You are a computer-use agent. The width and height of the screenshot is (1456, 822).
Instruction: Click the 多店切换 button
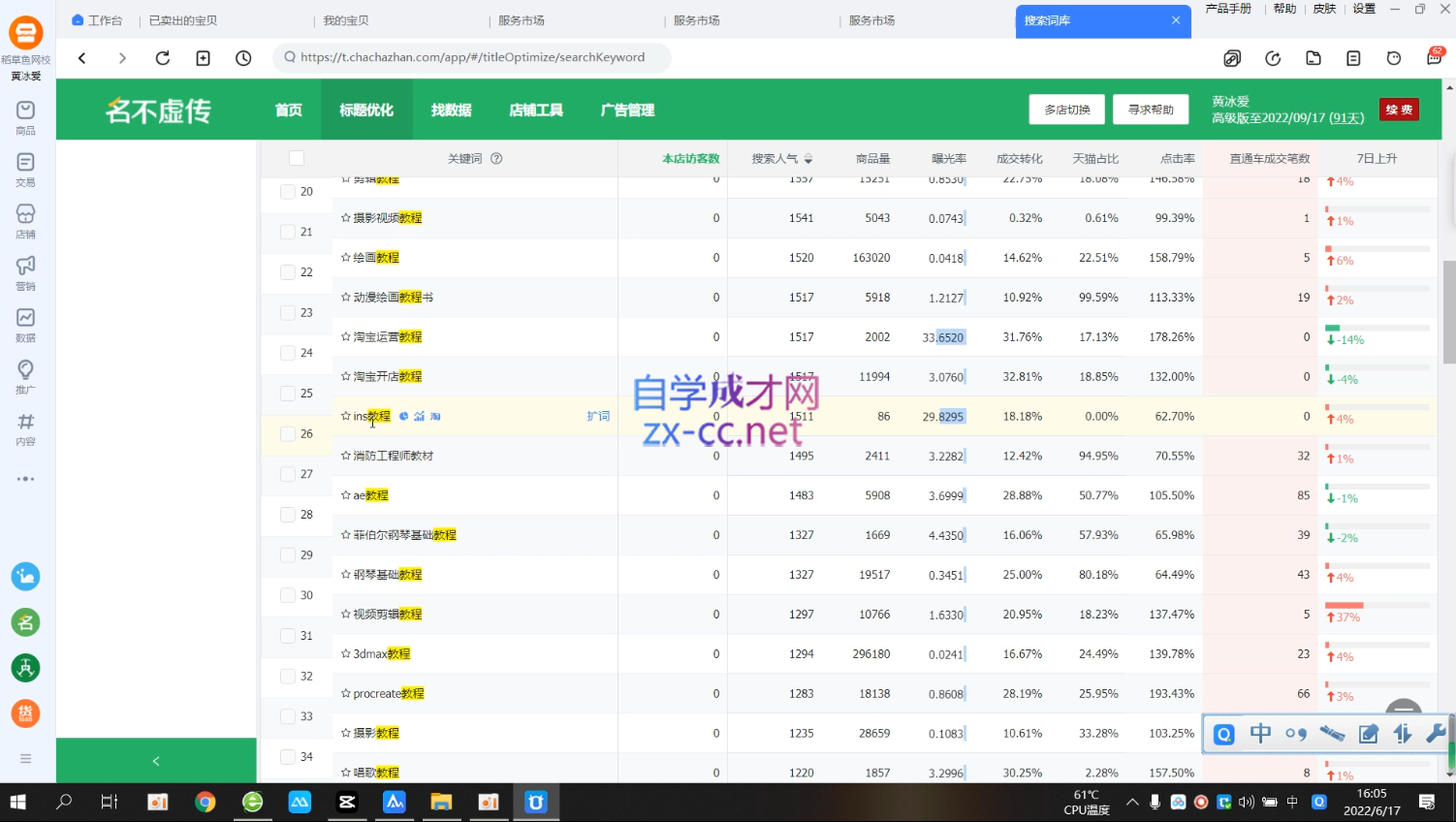[x=1067, y=110]
